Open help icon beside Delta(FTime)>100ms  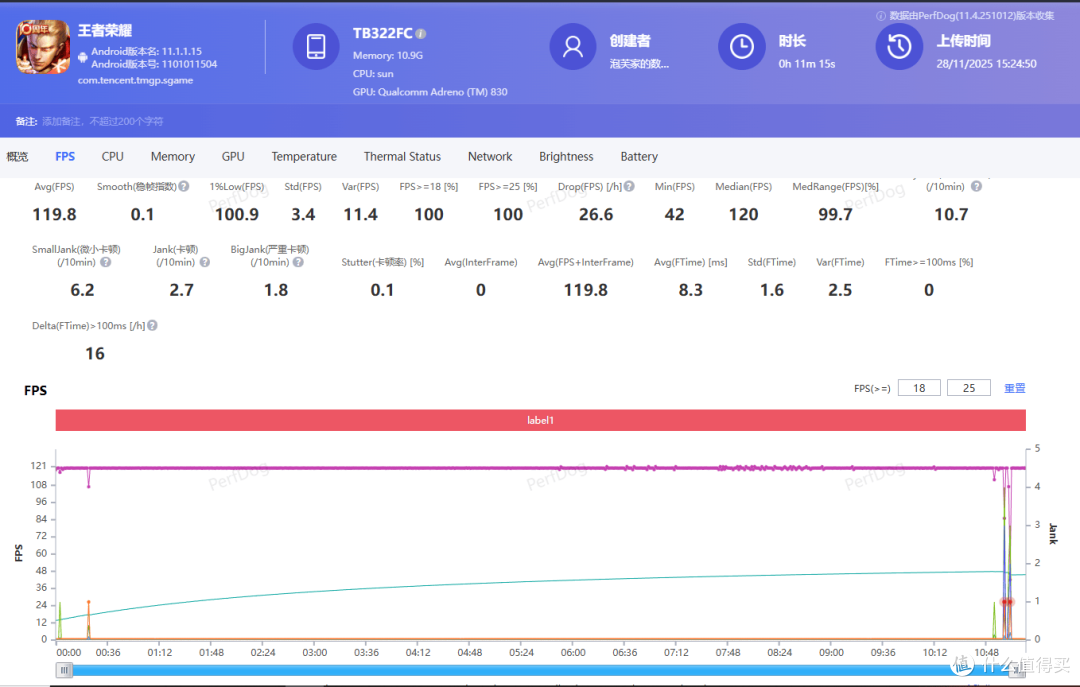pyautogui.click(x=152, y=325)
